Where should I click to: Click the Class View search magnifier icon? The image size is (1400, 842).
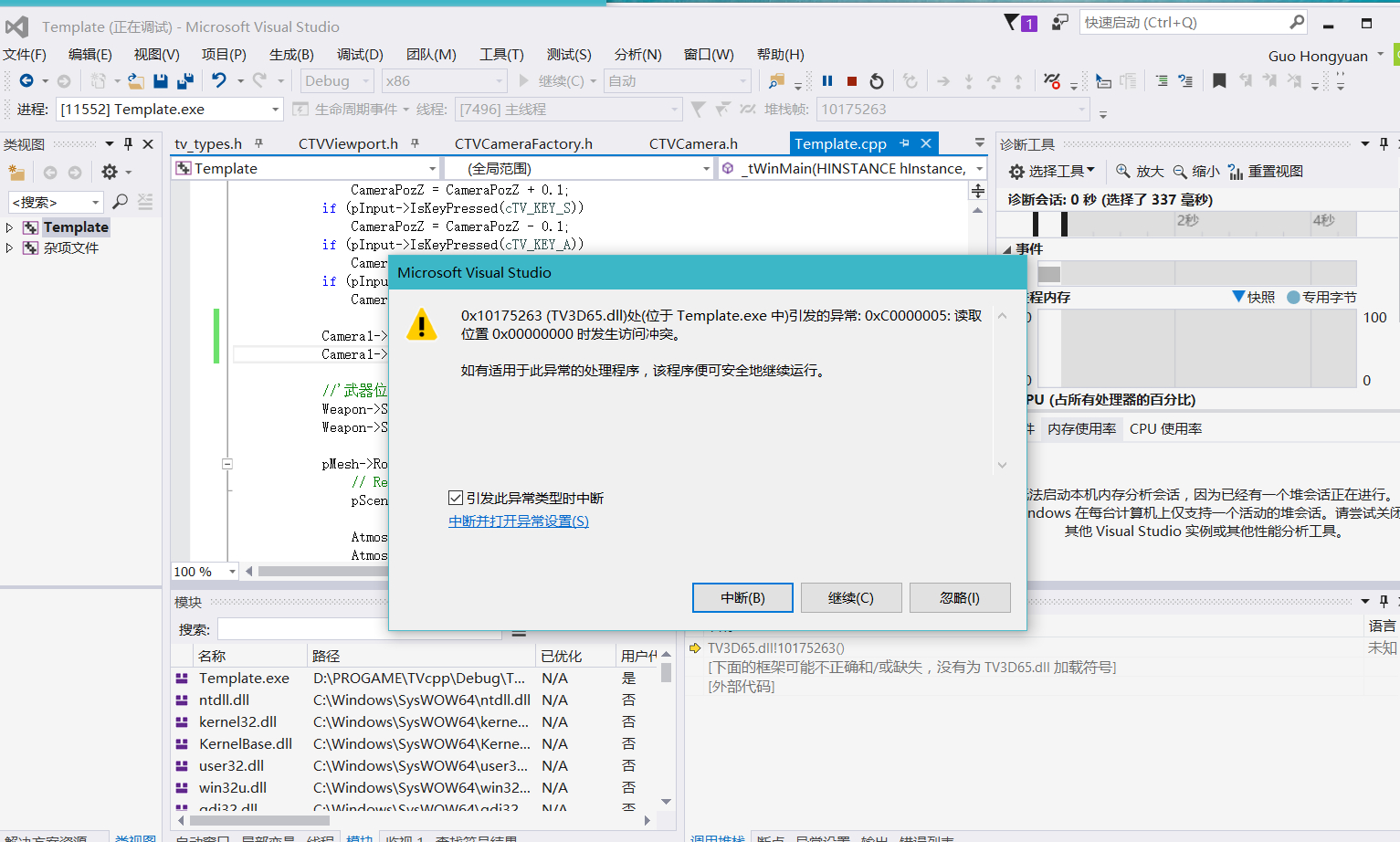pyautogui.click(x=120, y=202)
